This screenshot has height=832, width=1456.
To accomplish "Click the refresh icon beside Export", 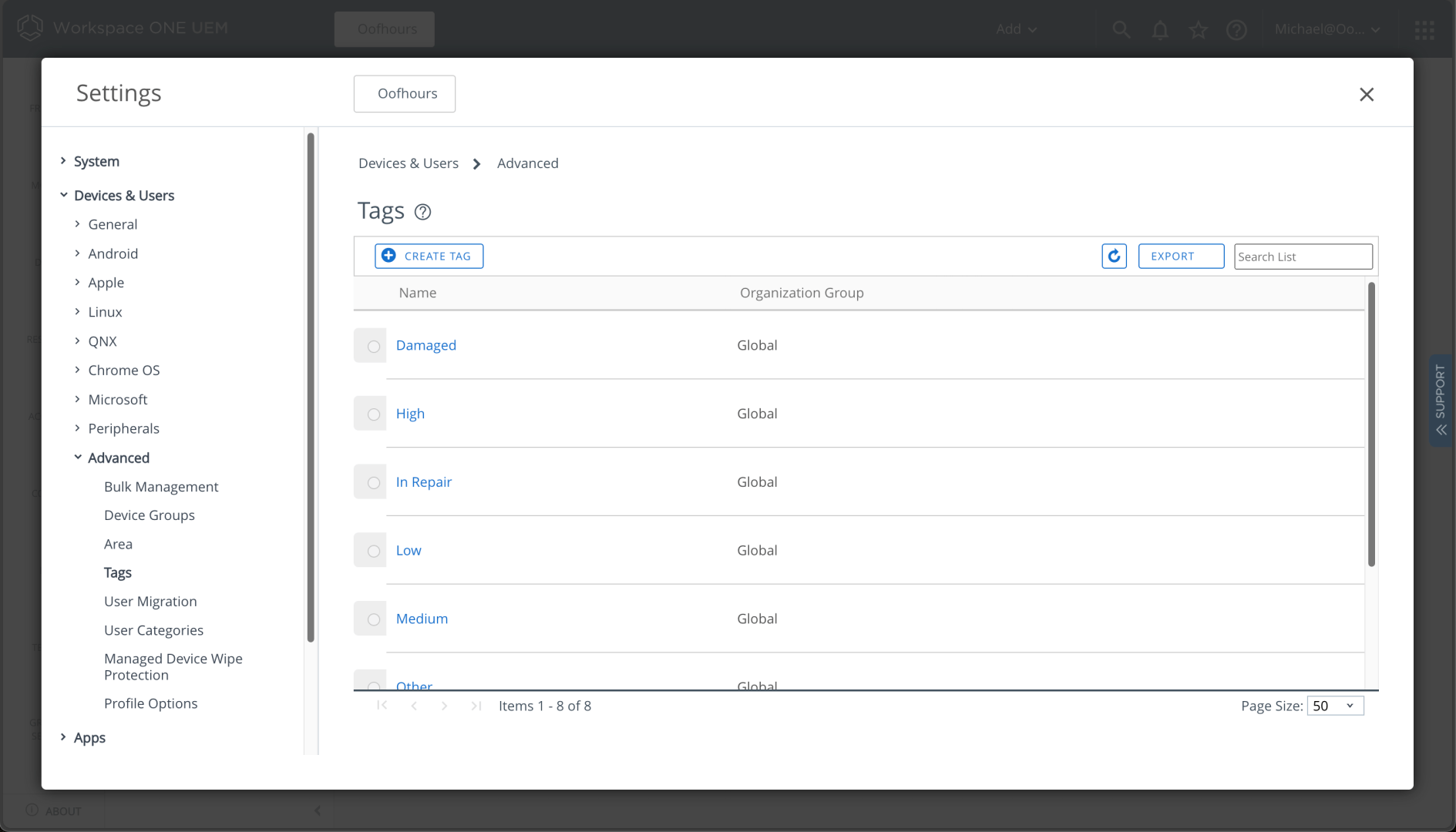I will coord(1114,257).
